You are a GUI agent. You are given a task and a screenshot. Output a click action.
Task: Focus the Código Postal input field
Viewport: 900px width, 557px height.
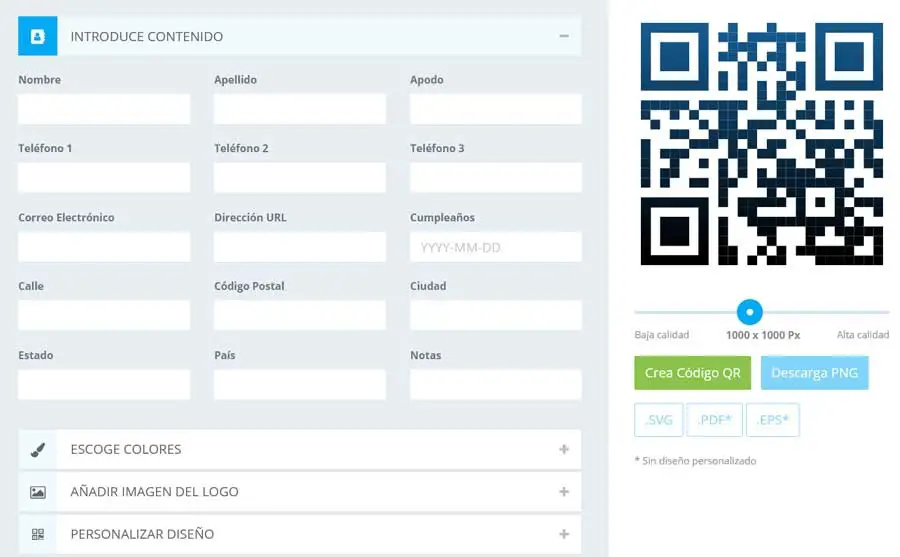[x=300, y=315]
